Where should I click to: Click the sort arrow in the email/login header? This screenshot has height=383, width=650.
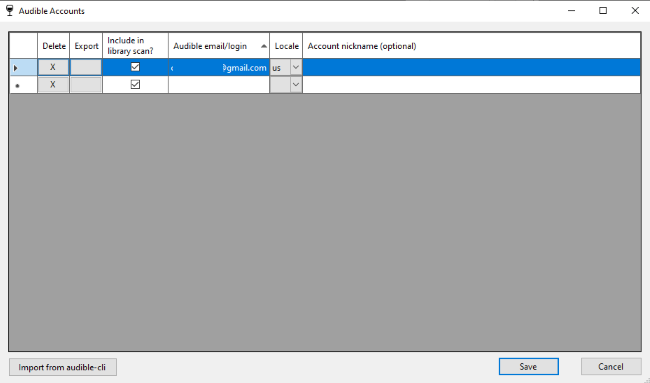pos(264,46)
